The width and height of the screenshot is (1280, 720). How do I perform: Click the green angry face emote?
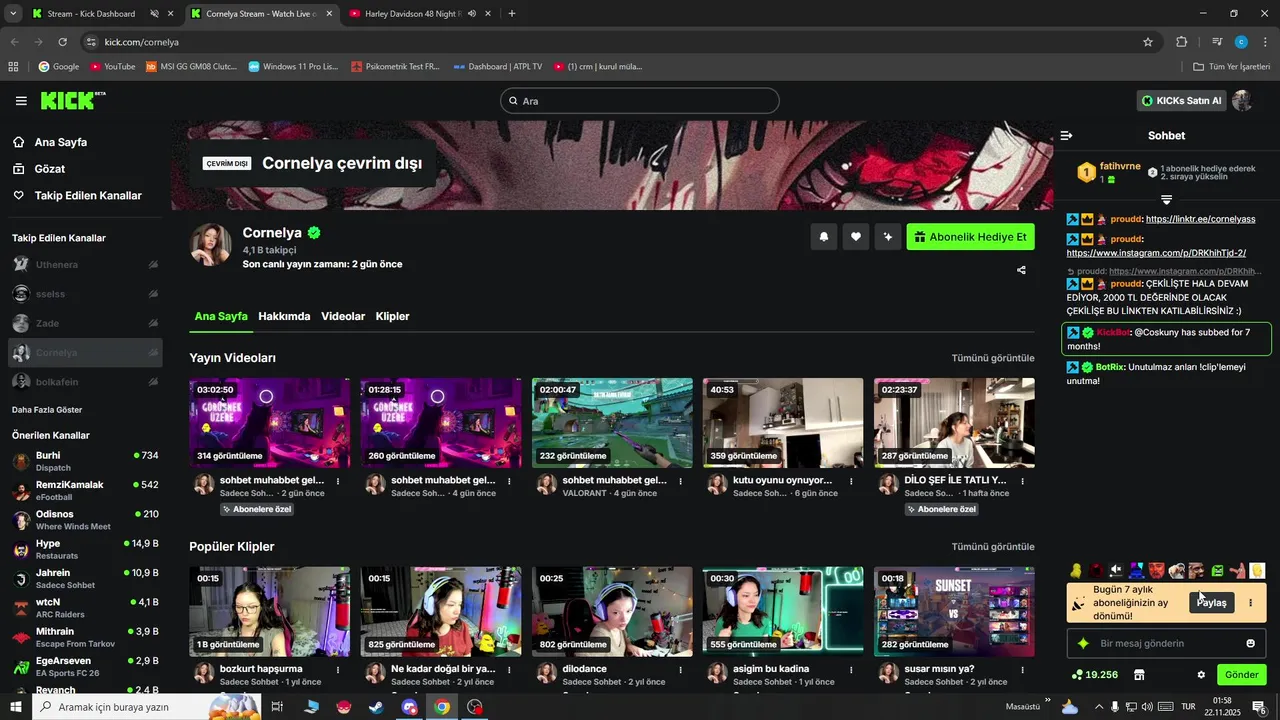point(1217,571)
